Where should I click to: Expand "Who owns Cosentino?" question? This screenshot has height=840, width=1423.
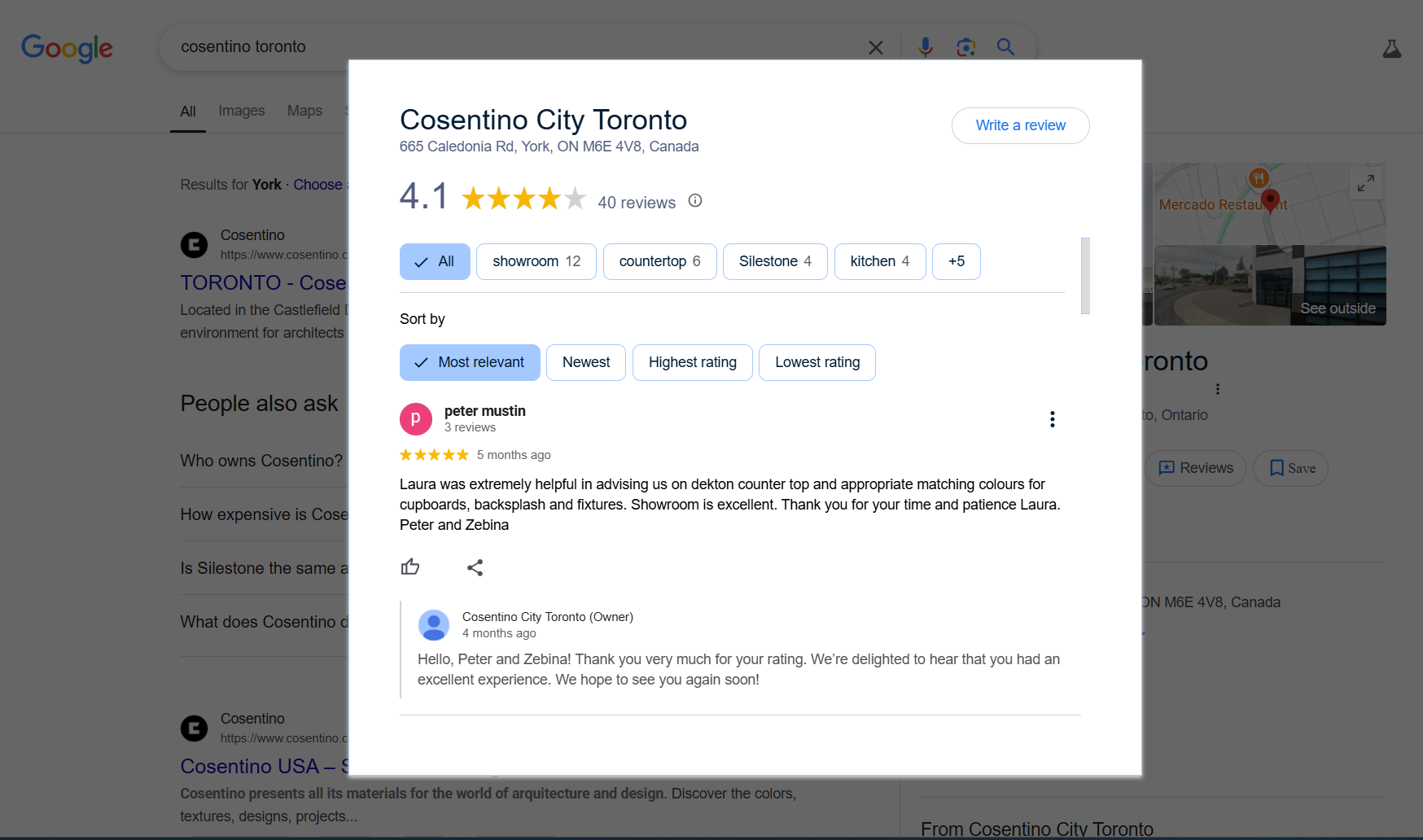(261, 461)
